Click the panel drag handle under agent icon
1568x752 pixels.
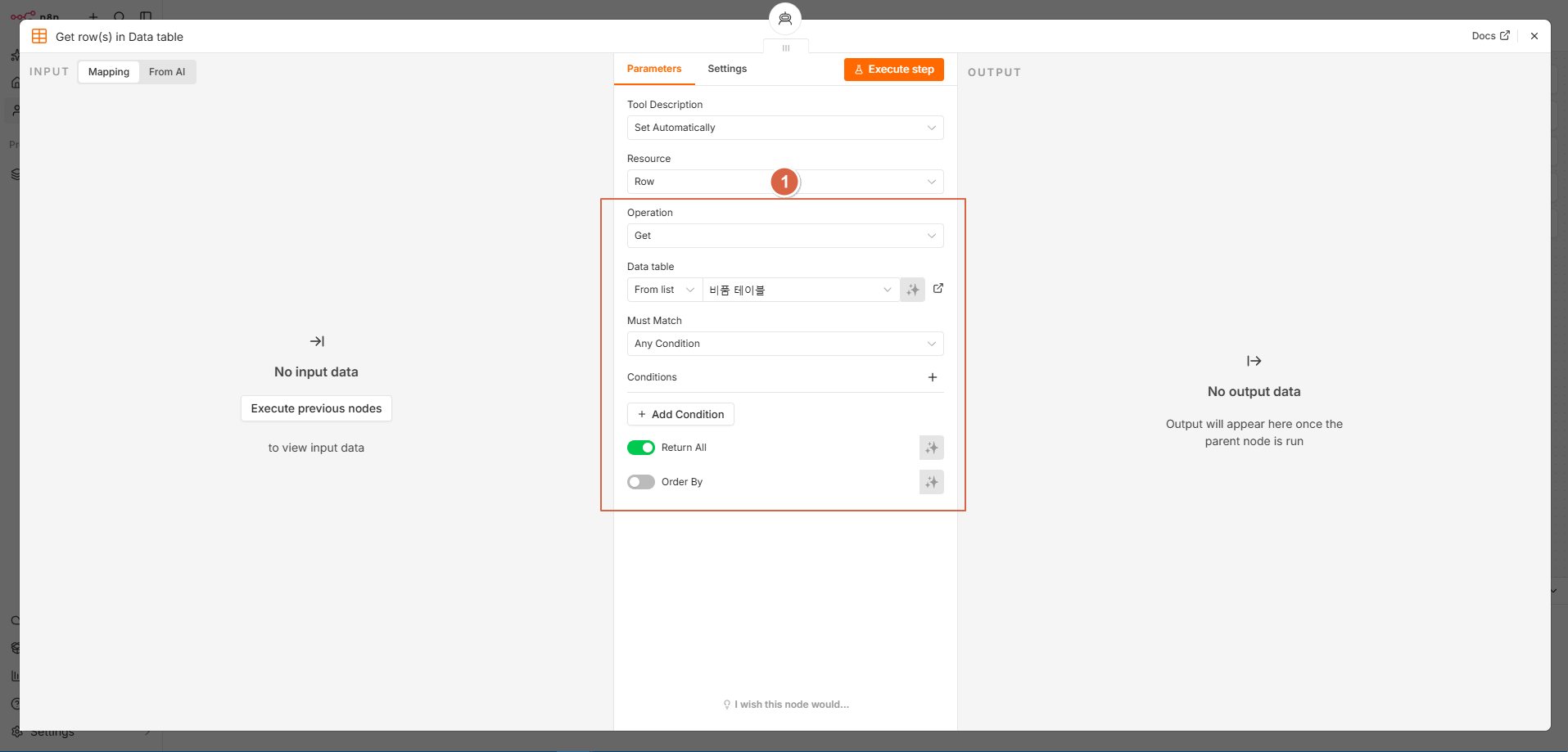click(x=786, y=48)
